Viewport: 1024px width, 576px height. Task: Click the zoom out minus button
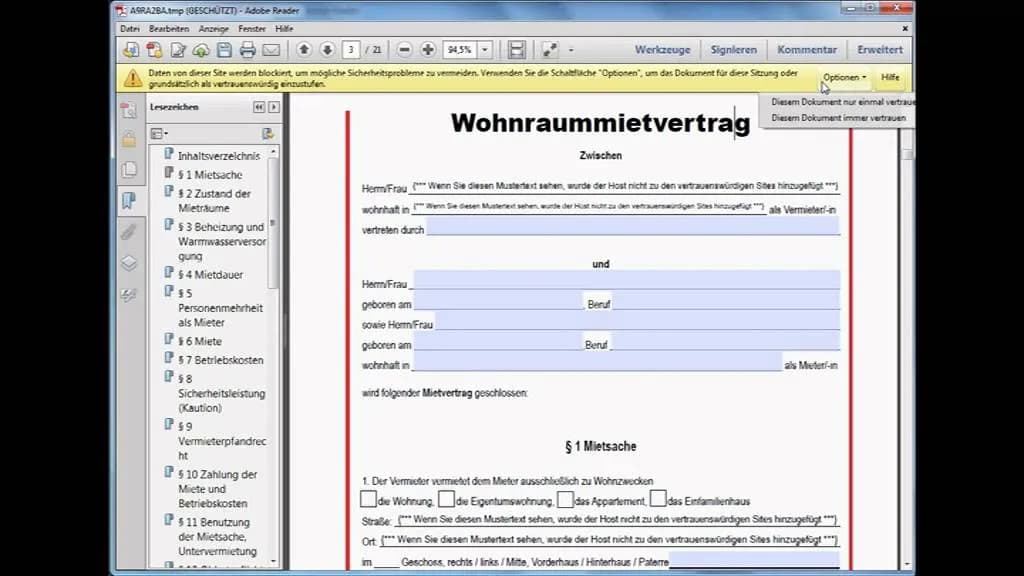coord(405,50)
